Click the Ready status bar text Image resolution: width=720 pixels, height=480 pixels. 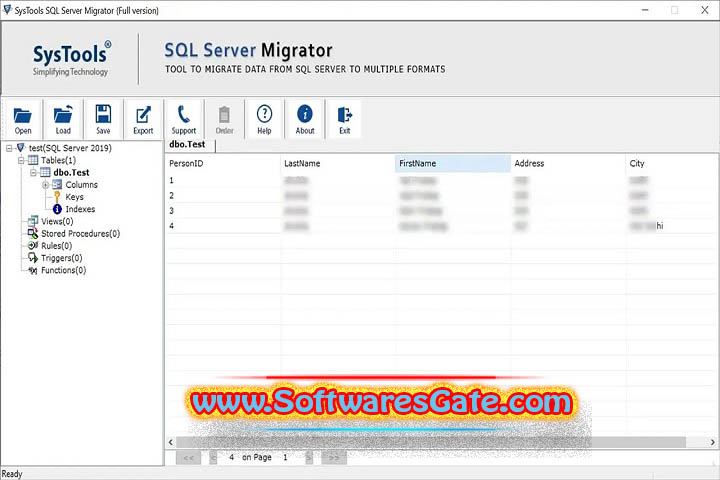tap(11, 474)
